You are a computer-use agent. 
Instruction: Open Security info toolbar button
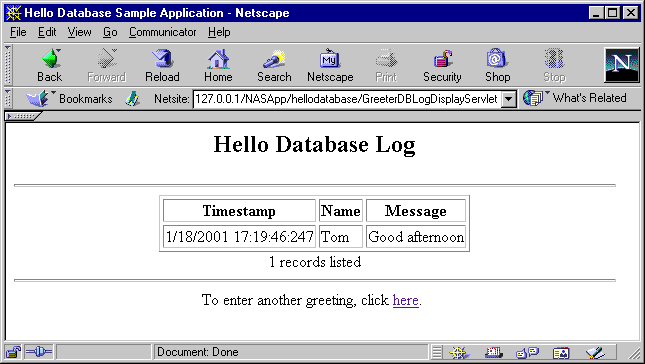[442, 65]
